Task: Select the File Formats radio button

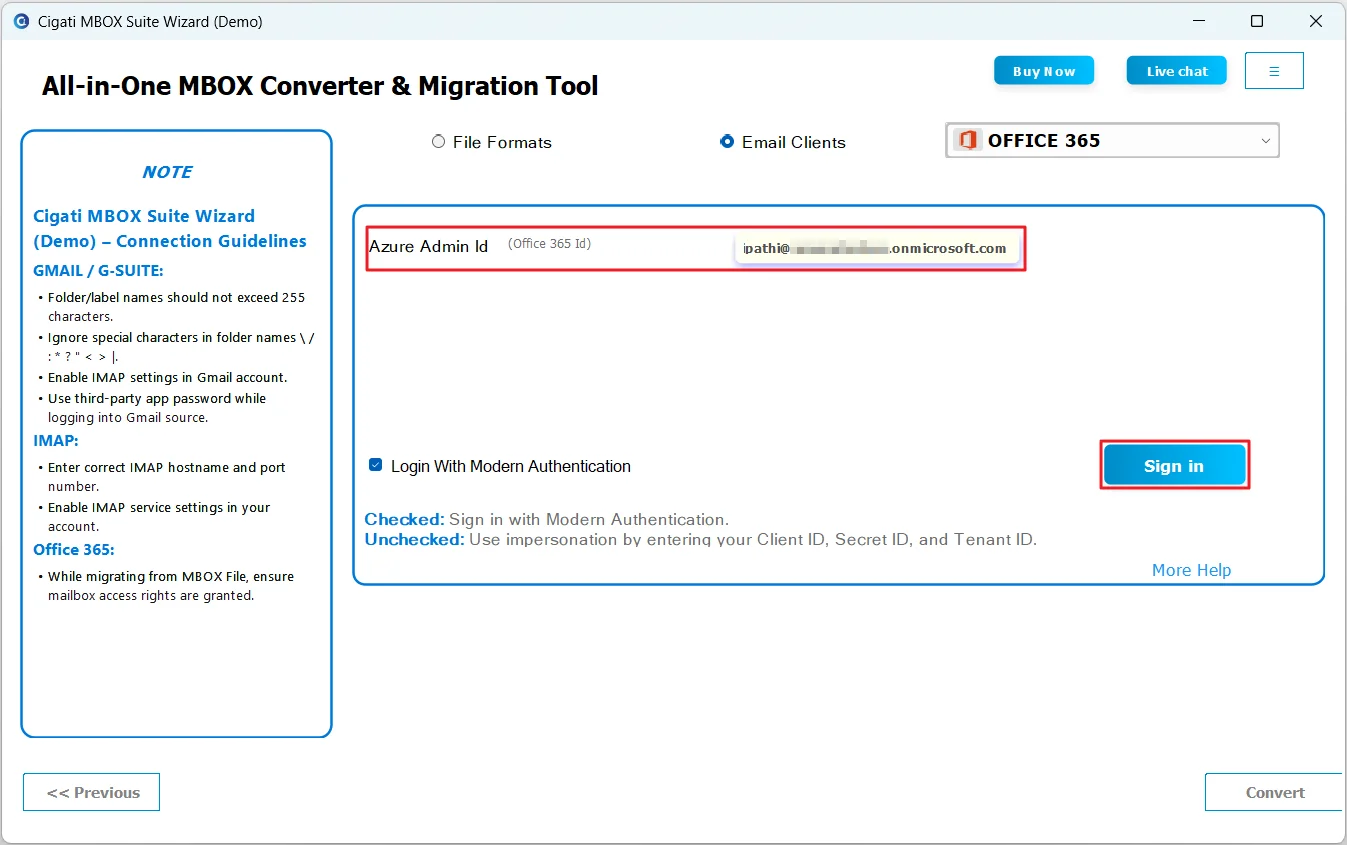Action: (438, 142)
